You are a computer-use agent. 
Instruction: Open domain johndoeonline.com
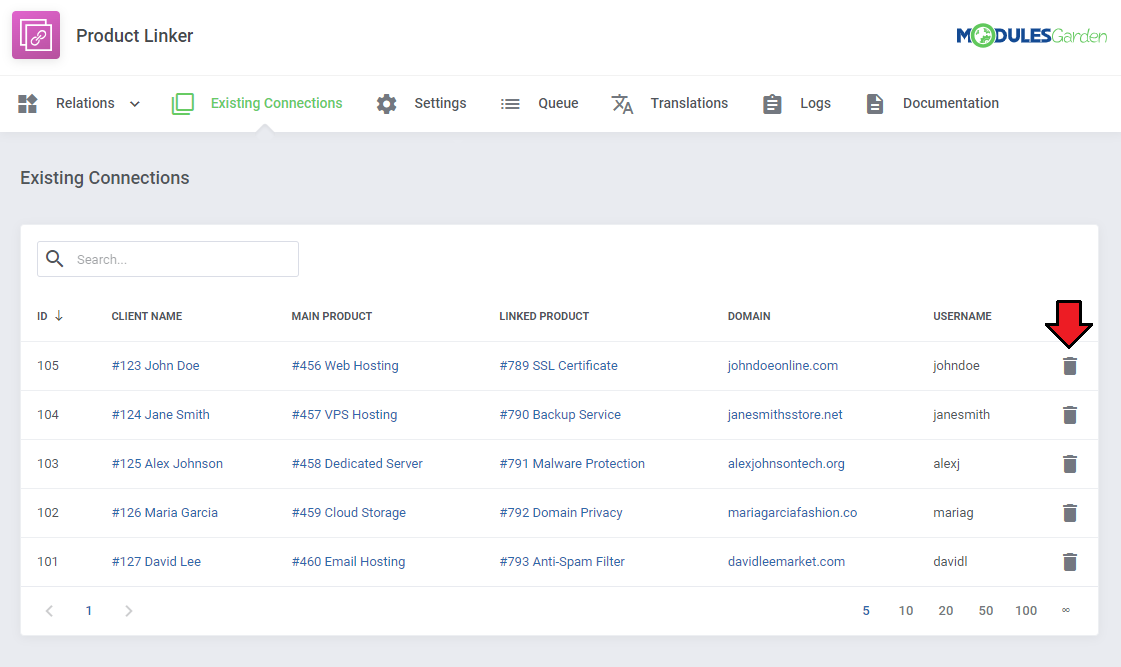pyautogui.click(x=783, y=365)
